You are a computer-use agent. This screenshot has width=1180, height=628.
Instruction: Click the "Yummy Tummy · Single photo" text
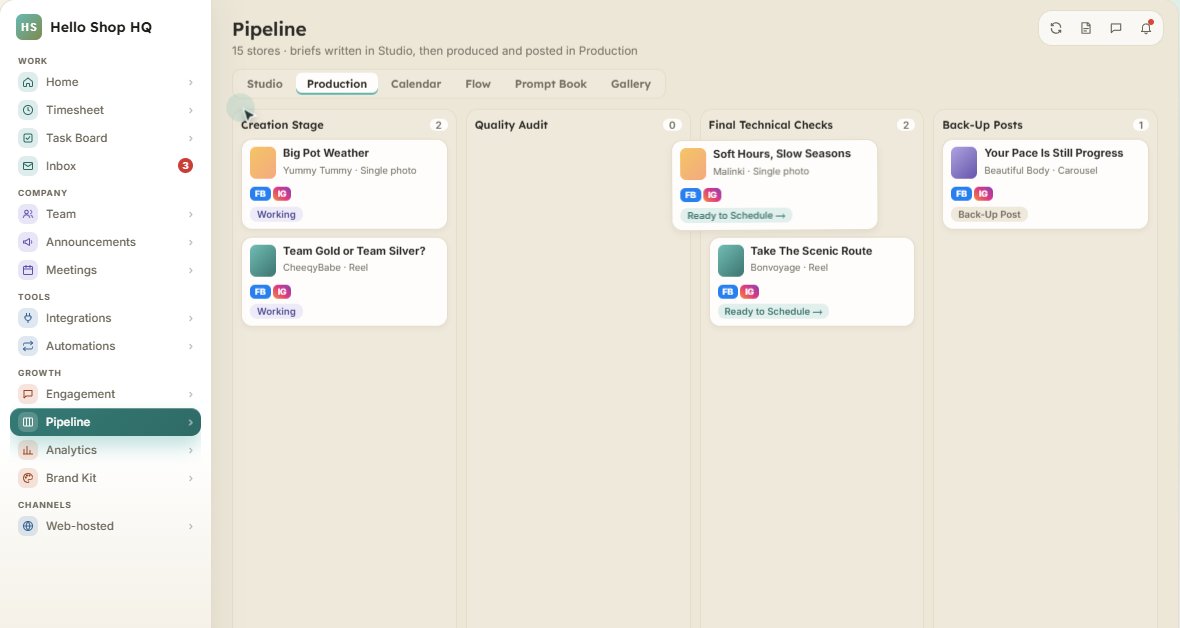[x=349, y=171]
